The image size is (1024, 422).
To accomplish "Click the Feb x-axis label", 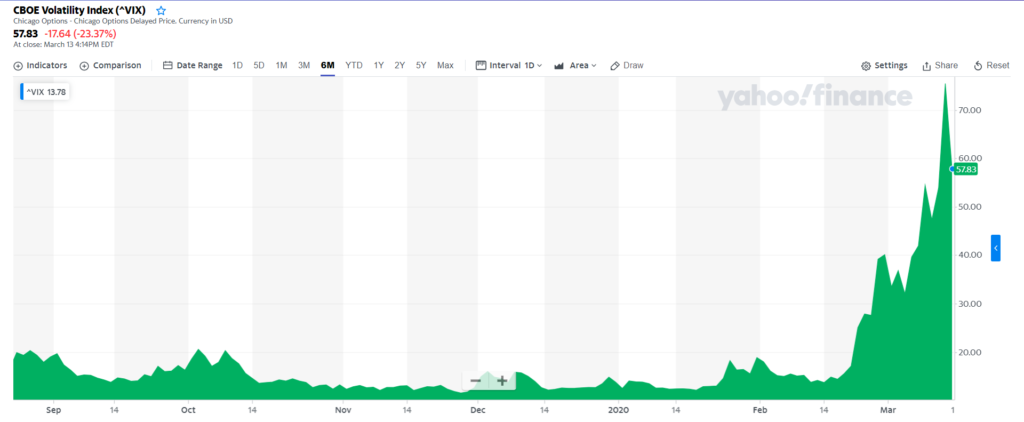I will (760, 410).
